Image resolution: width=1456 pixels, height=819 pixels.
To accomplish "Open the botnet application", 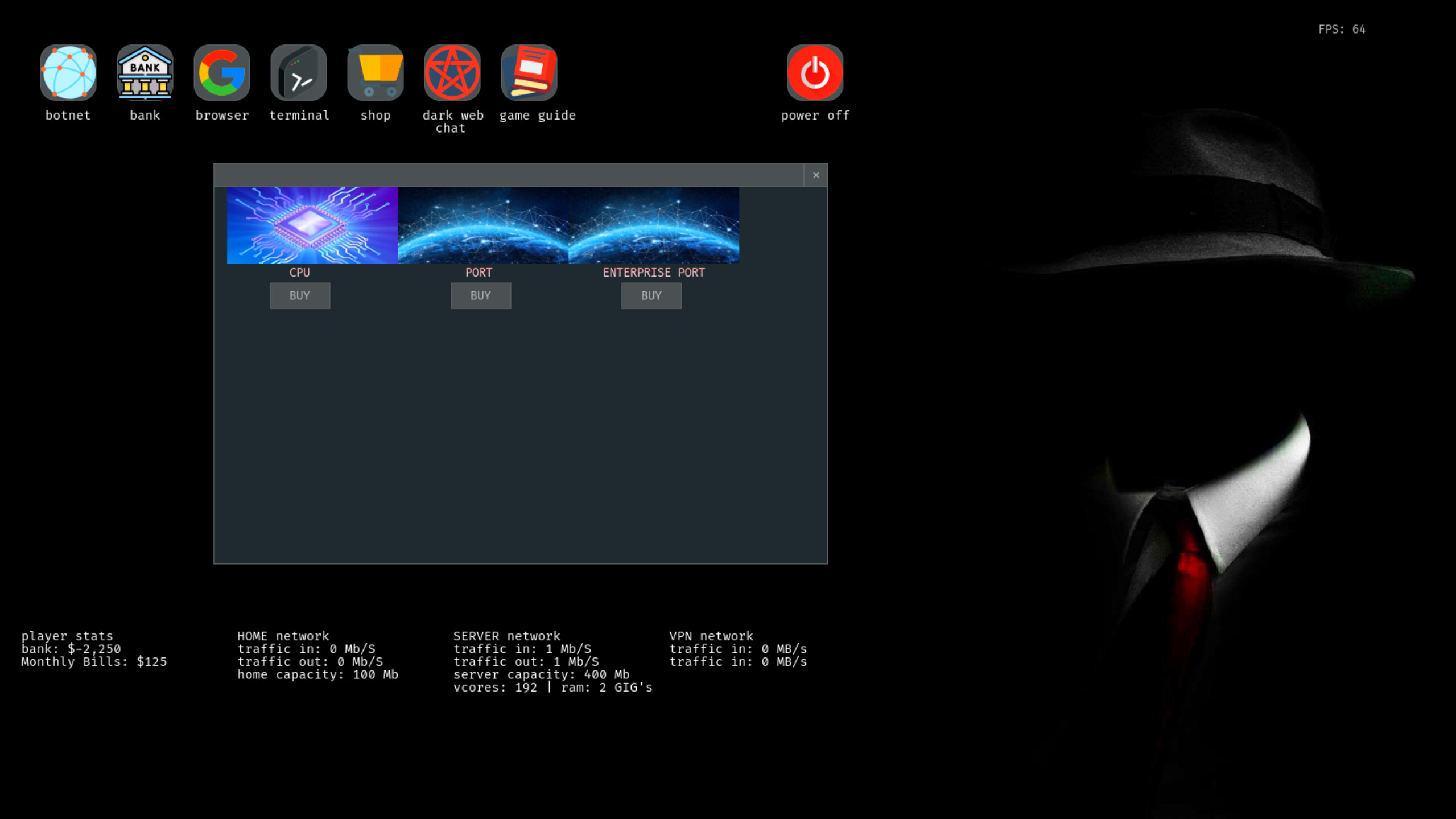I will 68,73.
